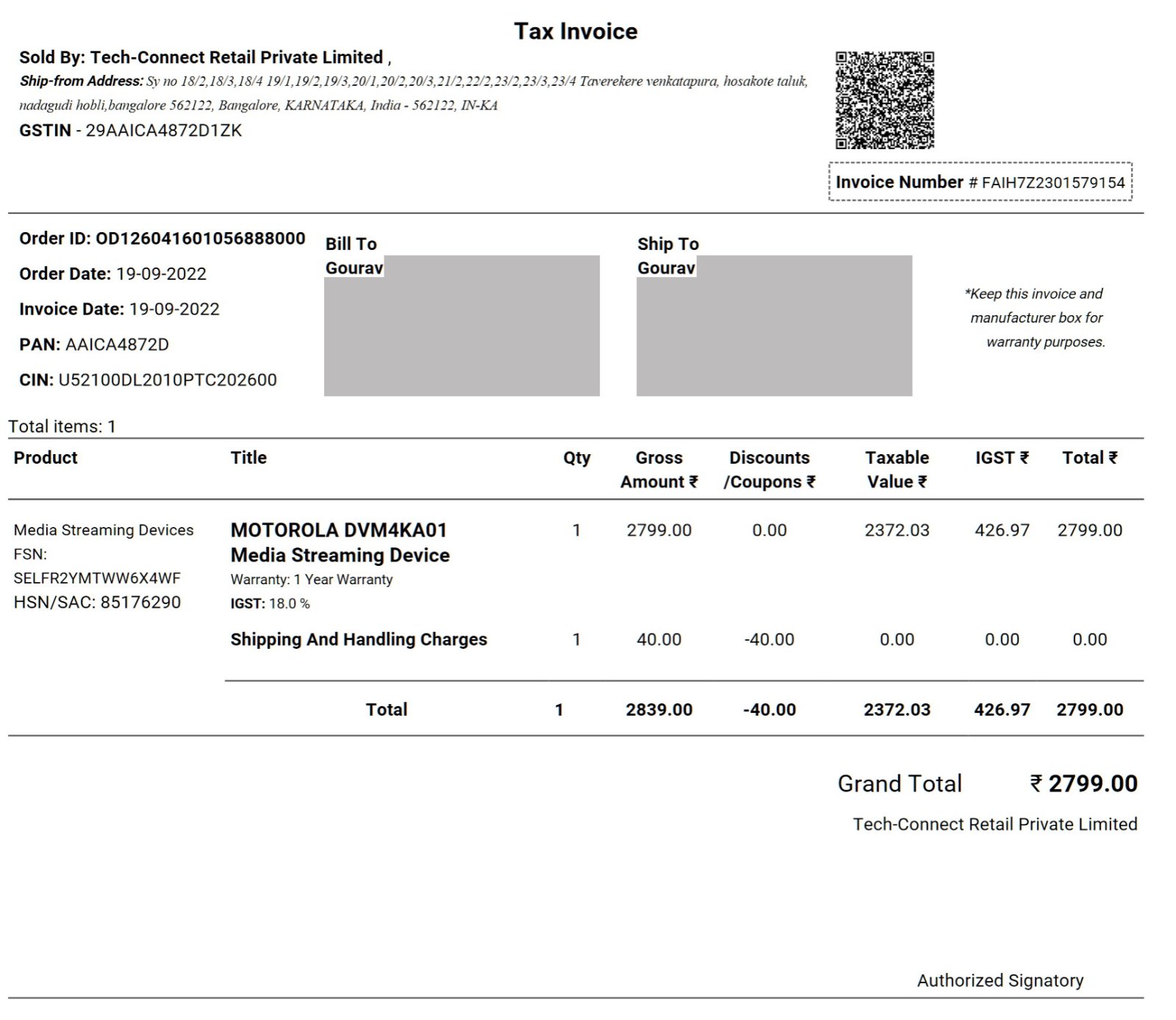Click the total IGST amount 426.97 in bold
This screenshot has width=1176, height=1020.
(x=1002, y=710)
